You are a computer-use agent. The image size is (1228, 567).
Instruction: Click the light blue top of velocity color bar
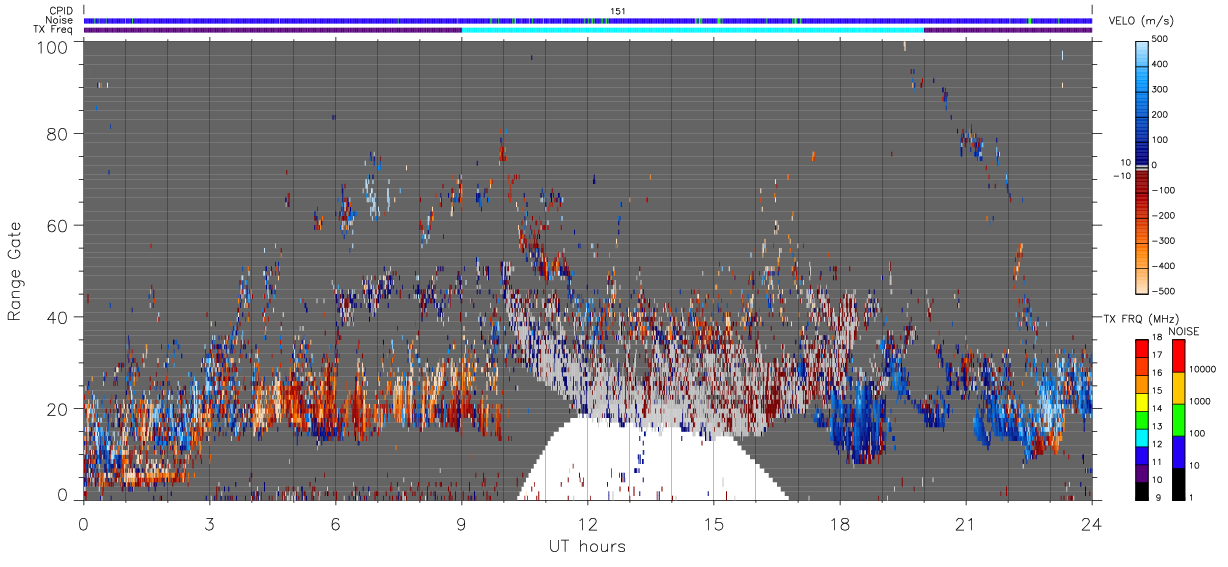[1143, 52]
